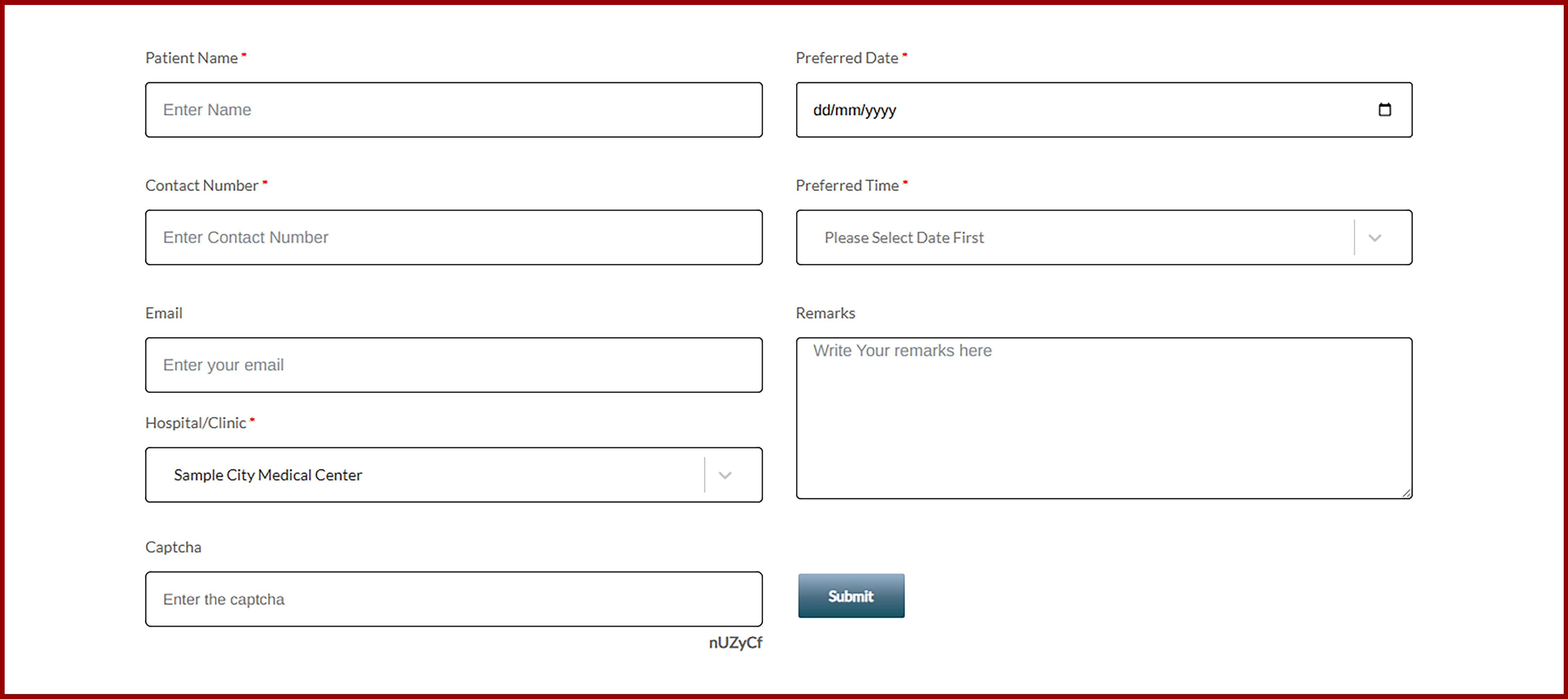Select the yyyy year segment of date

(880, 110)
